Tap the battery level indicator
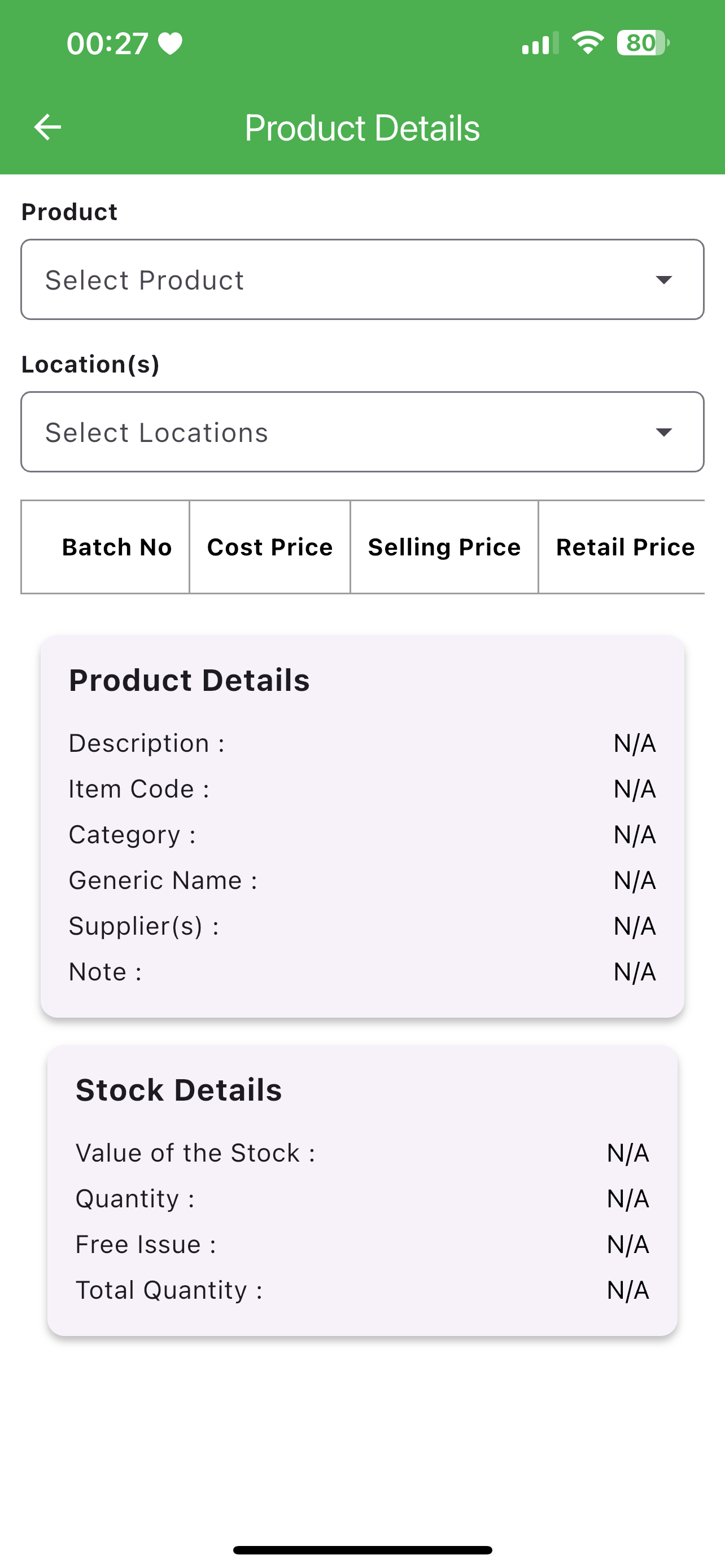The width and height of the screenshot is (725, 1568). pos(643,43)
